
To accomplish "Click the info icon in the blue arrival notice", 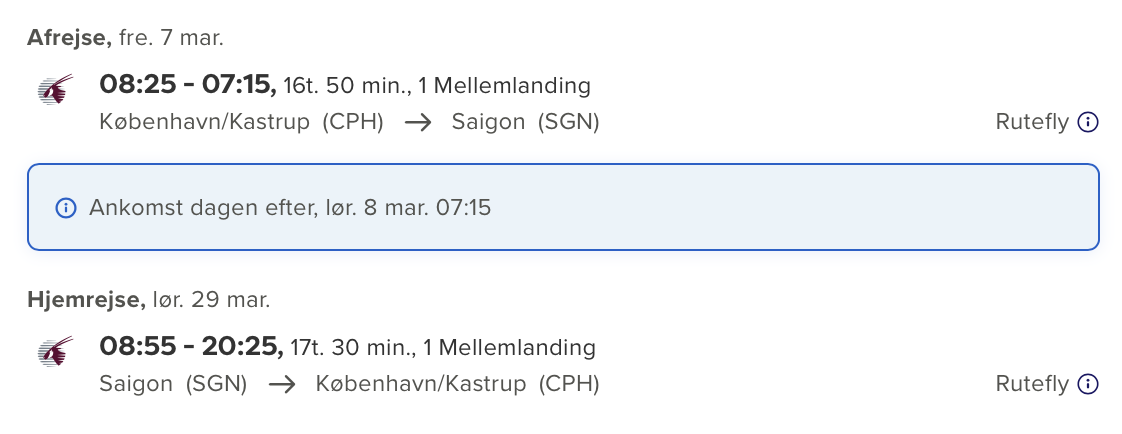I will 66,208.
